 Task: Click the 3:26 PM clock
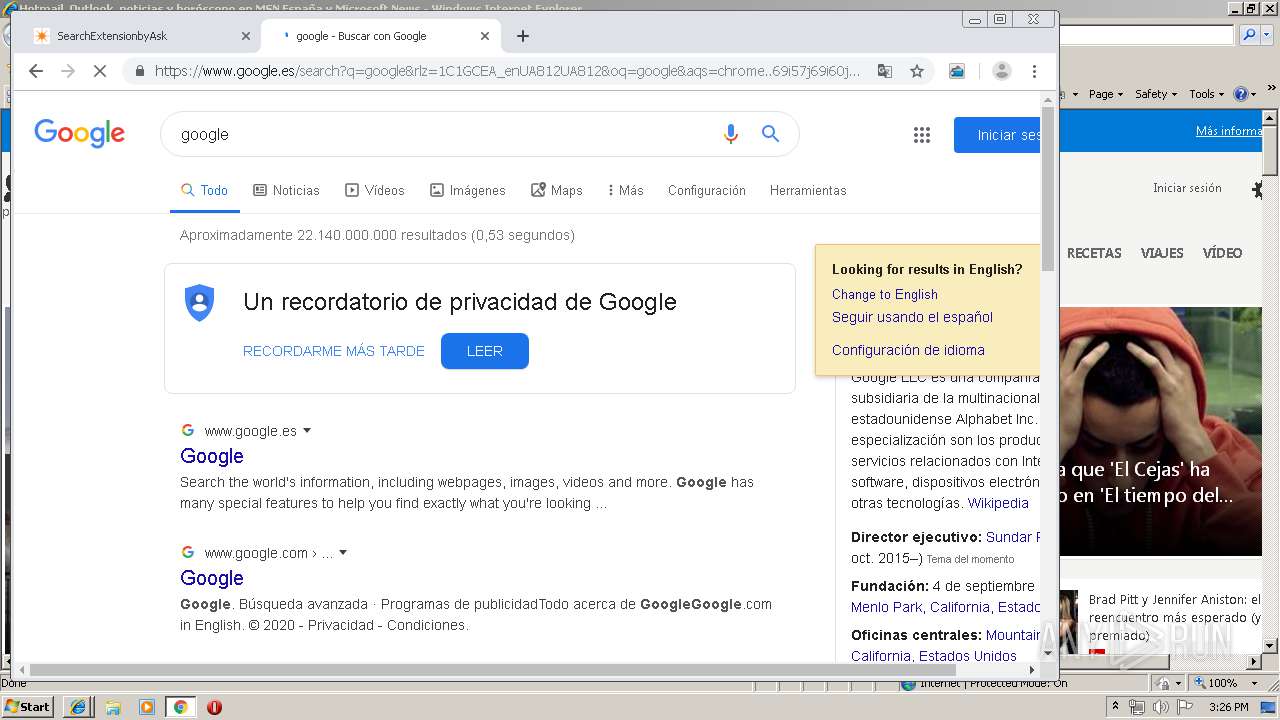click(1228, 707)
